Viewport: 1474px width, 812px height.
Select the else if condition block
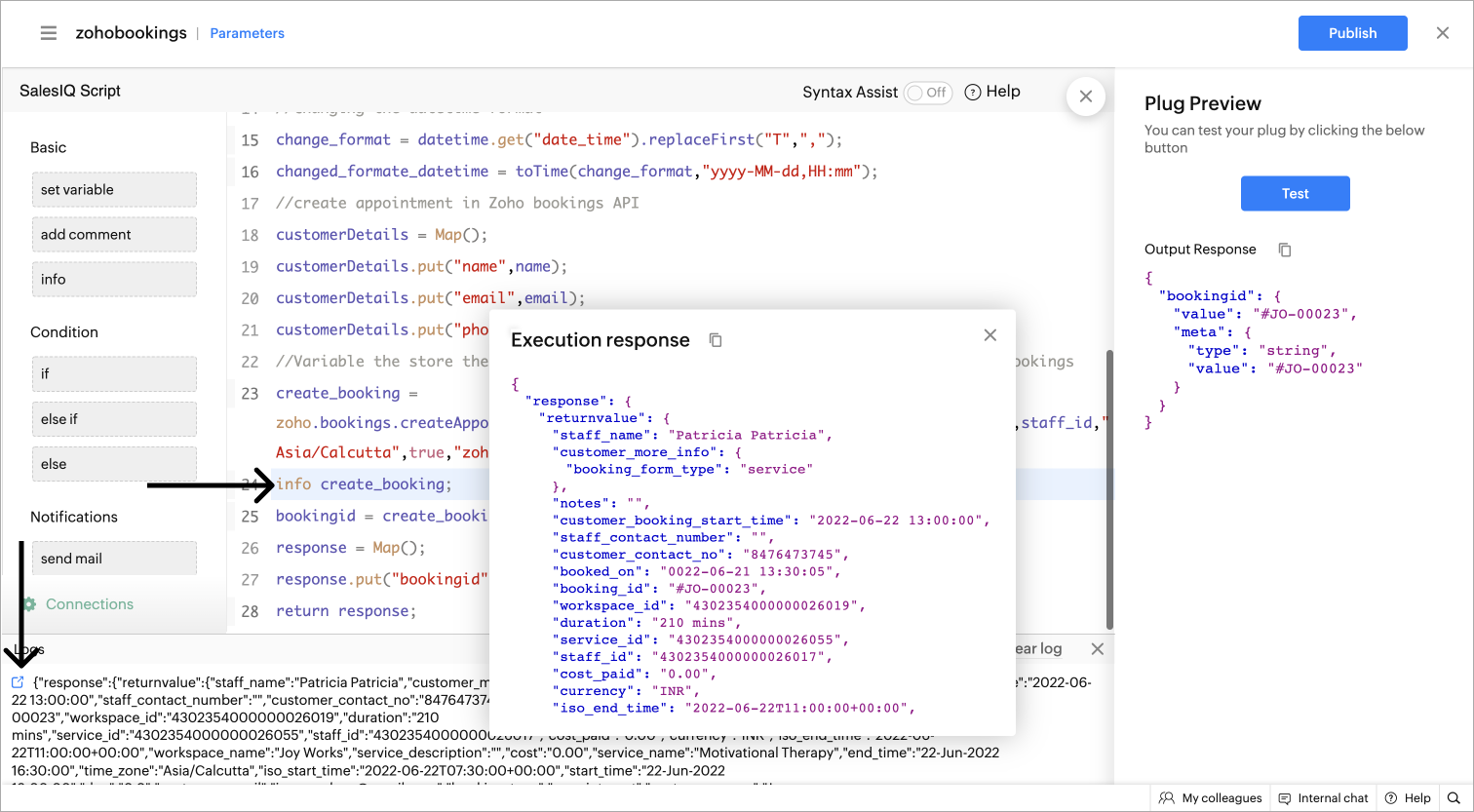point(114,419)
